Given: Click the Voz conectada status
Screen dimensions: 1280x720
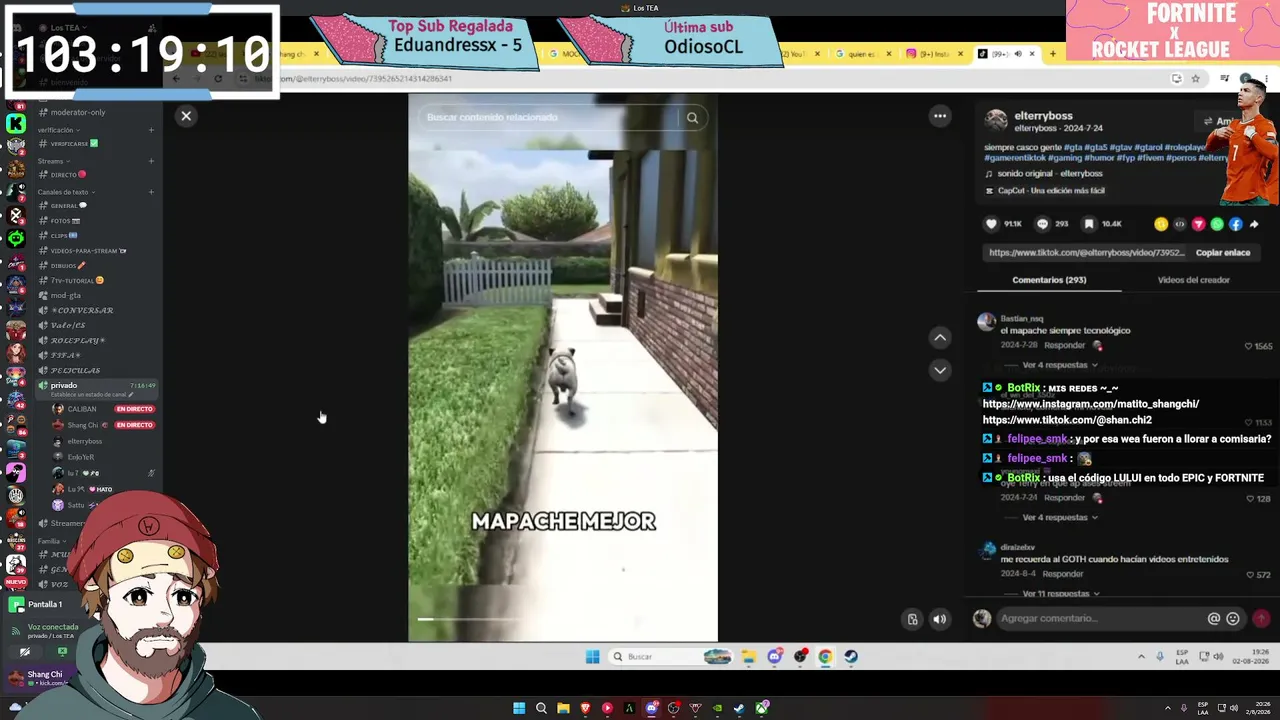Looking at the screenshot, I should pos(53,627).
